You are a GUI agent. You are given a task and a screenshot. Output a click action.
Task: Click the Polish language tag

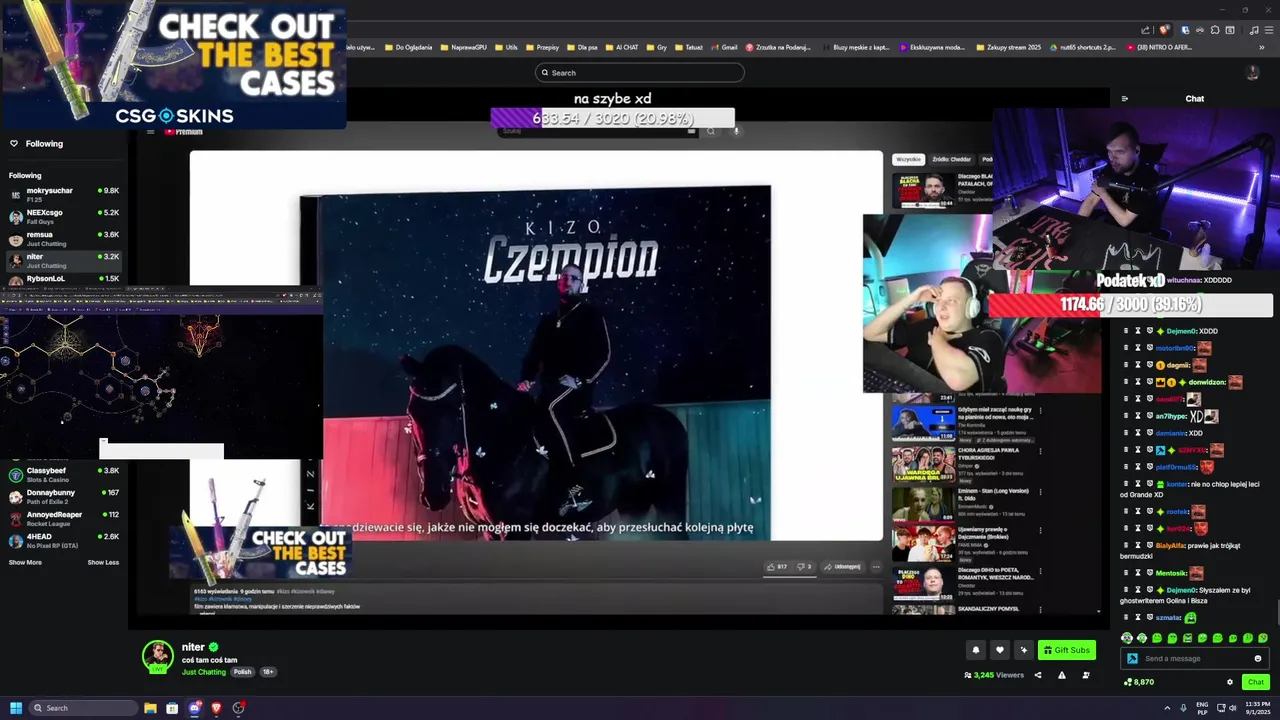(x=243, y=672)
